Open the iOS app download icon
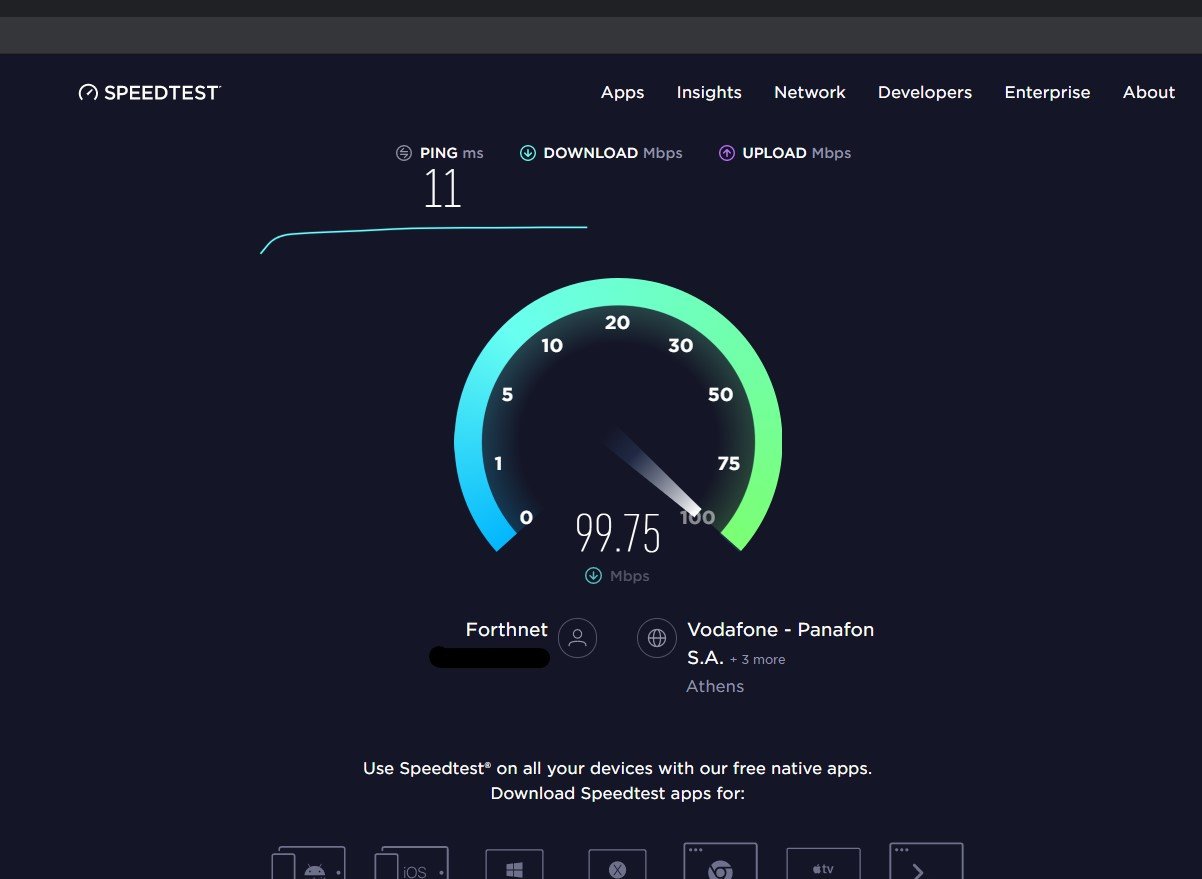This screenshot has width=1202, height=879. [x=411, y=863]
